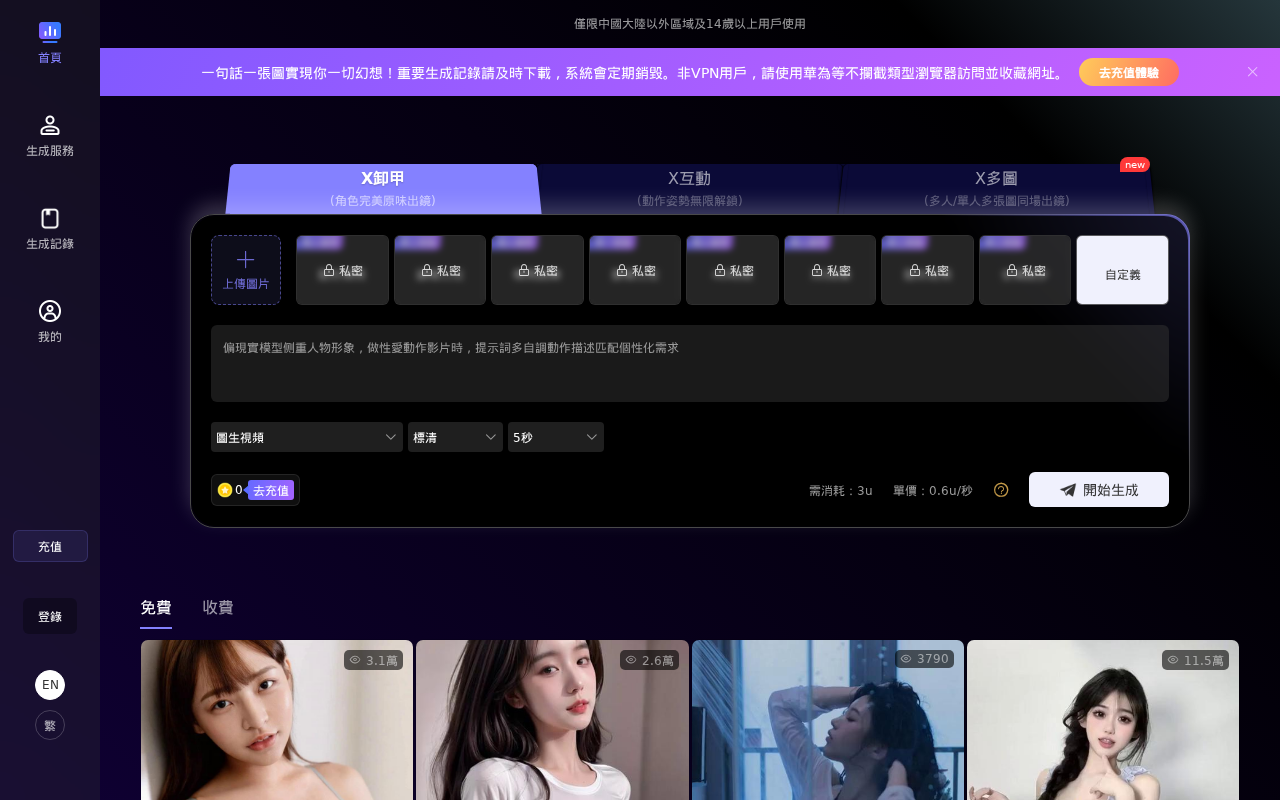The image size is (1280, 800).
Task: Select the X互動 tab
Action: [x=689, y=188]
